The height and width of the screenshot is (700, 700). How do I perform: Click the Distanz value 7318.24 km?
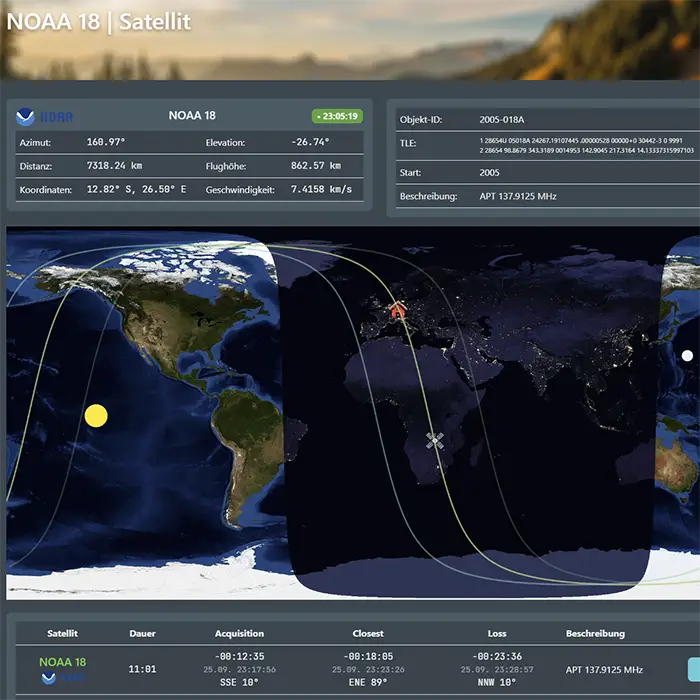[x=114, y=166]
